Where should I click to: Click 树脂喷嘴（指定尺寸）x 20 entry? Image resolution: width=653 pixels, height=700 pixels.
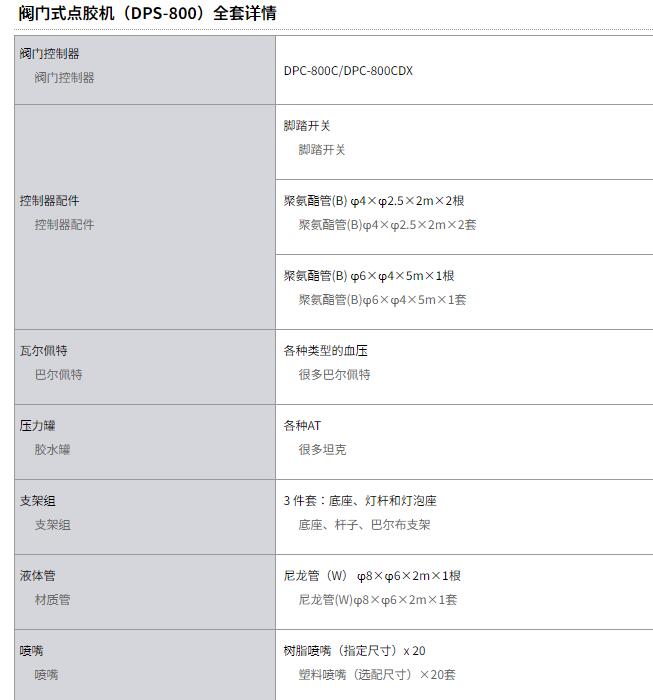[x=354, y=651]
